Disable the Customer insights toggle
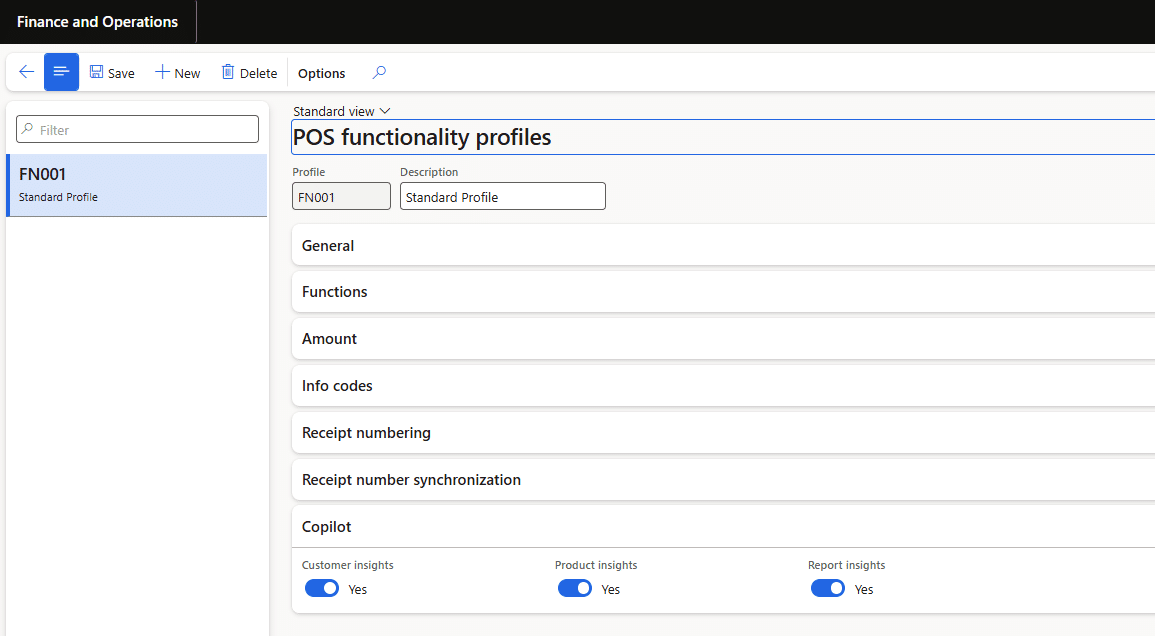Screen dimensions: 1155x636 [x=322, y=588]
